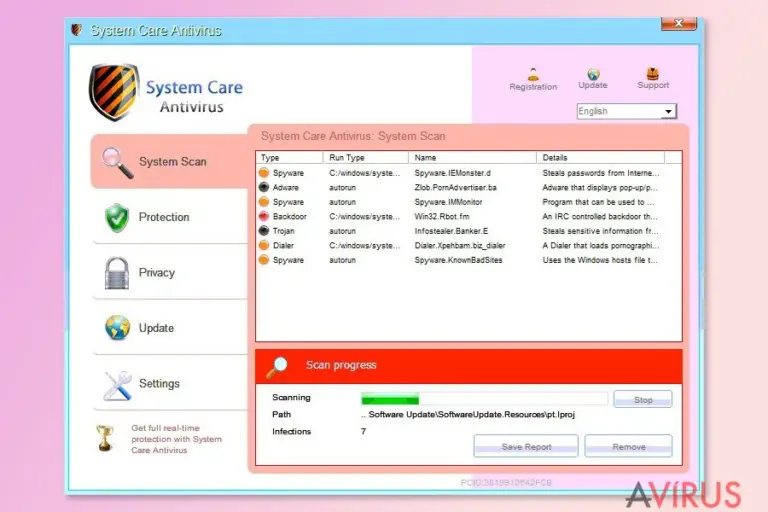Click the Privacy padlock icon

117,273
